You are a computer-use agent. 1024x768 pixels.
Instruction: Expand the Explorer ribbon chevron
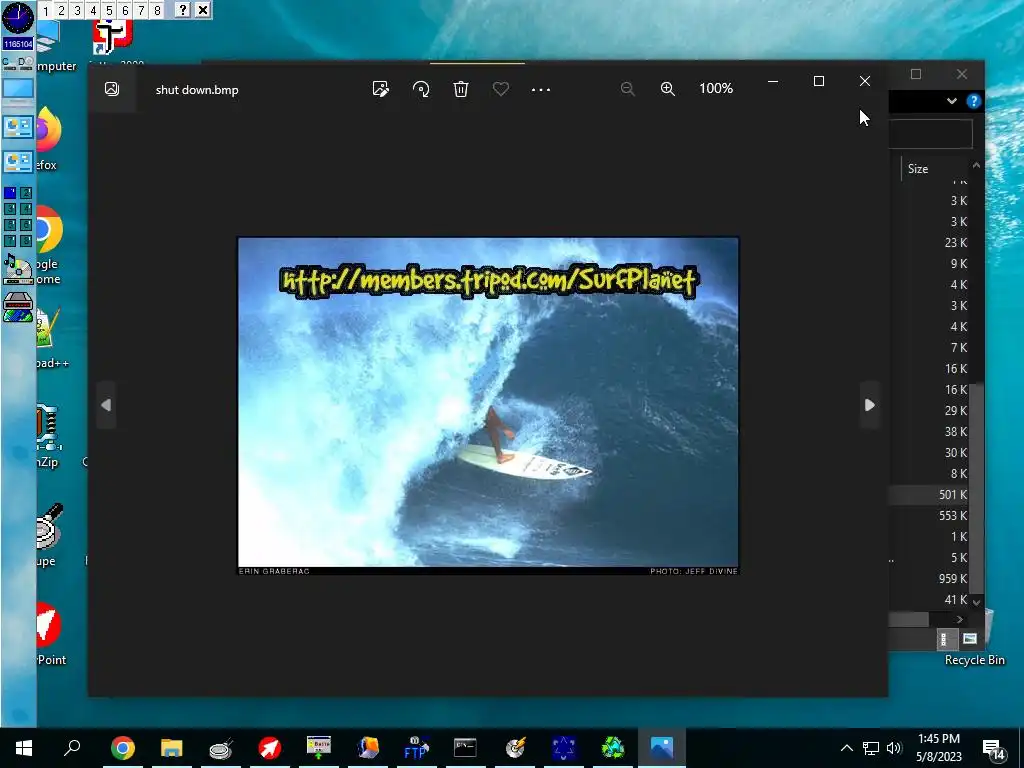(952, 101)
